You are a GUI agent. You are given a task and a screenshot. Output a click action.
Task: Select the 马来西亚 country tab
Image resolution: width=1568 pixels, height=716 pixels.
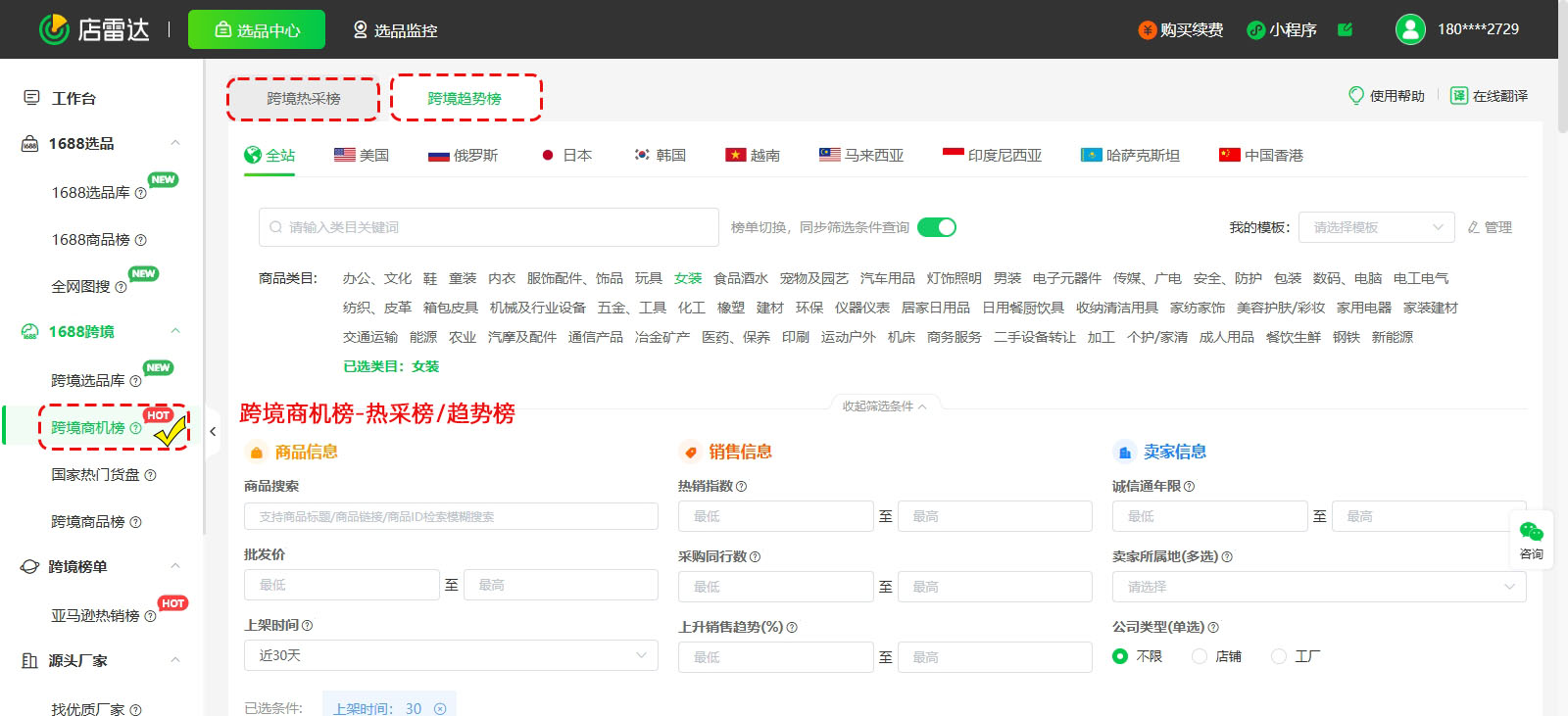pos(861,155)
